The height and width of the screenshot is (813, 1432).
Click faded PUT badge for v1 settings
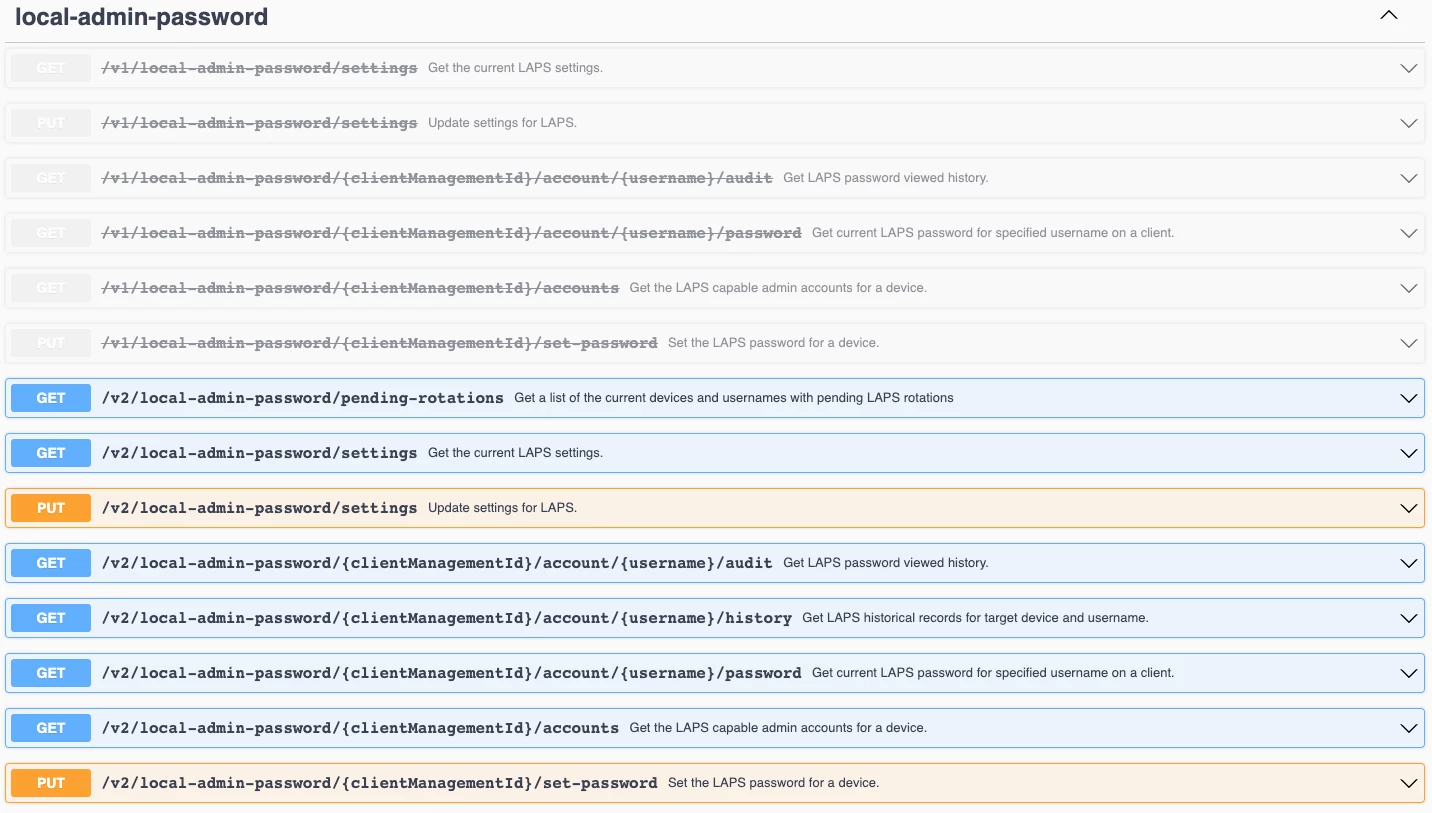pos(51,123)
